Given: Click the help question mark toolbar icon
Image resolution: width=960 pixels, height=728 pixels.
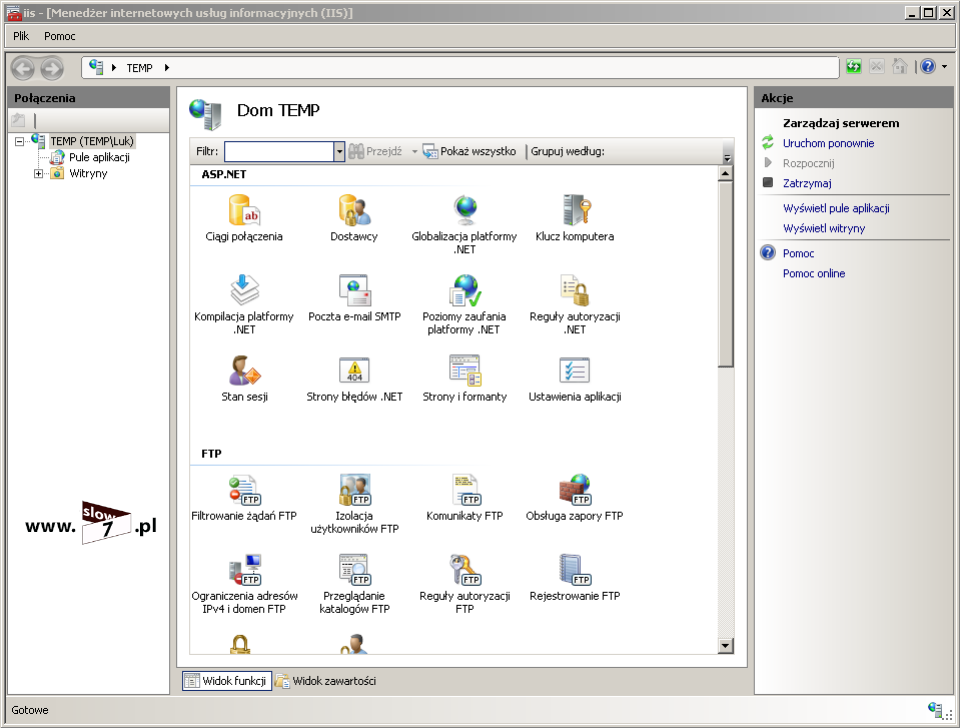Looking at the screenshot, I should [928, 66].
